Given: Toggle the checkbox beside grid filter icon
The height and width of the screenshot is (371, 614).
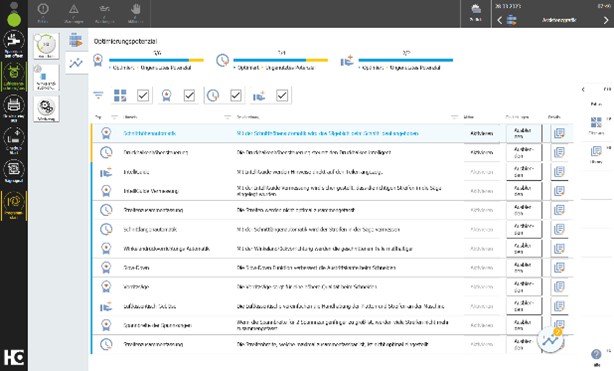Looking at the screenshot, I should click(143, 95).
